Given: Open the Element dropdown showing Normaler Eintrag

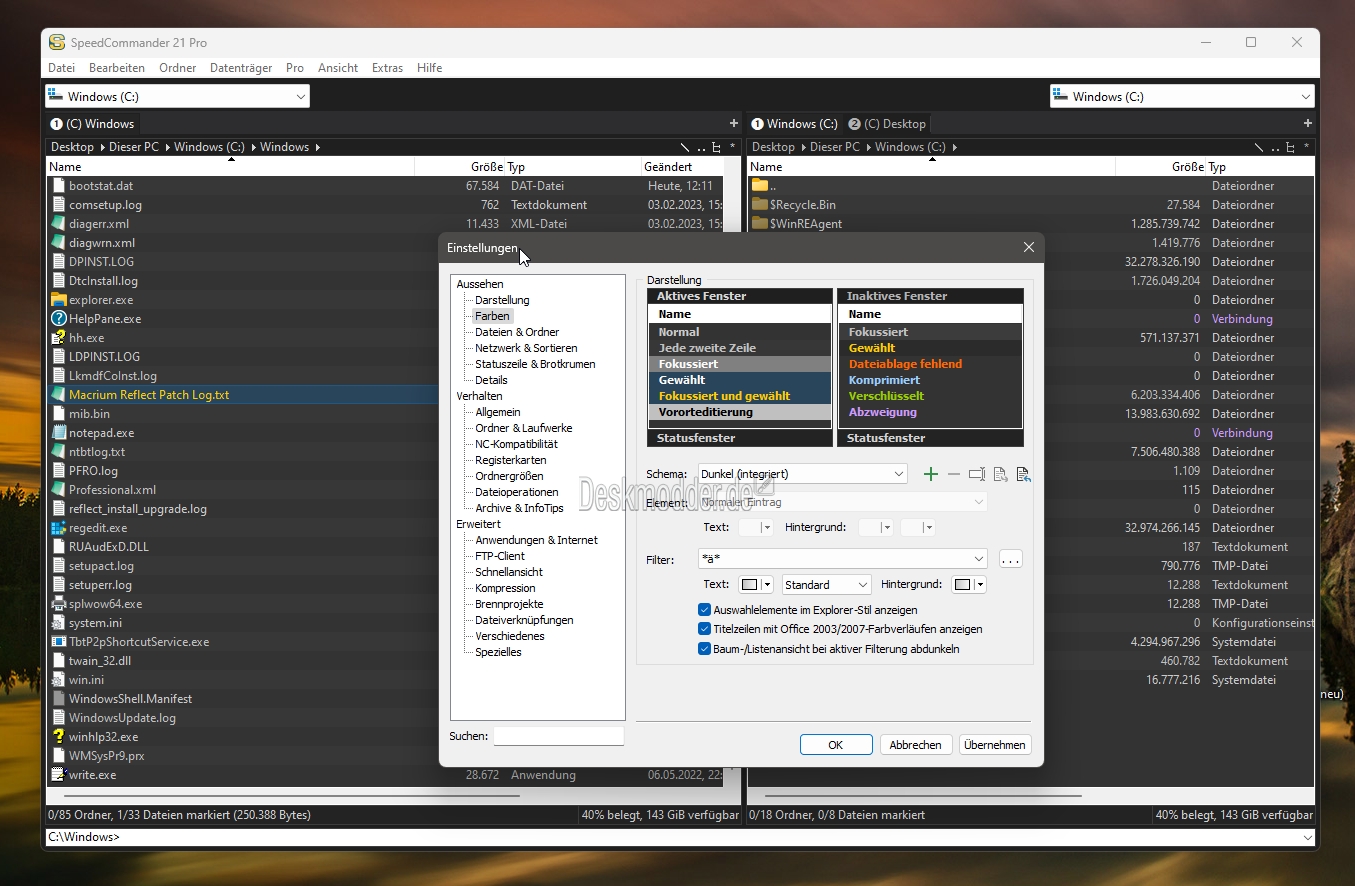Looking at the screenshot, I should pyautogui.click(x=842, y=502).
